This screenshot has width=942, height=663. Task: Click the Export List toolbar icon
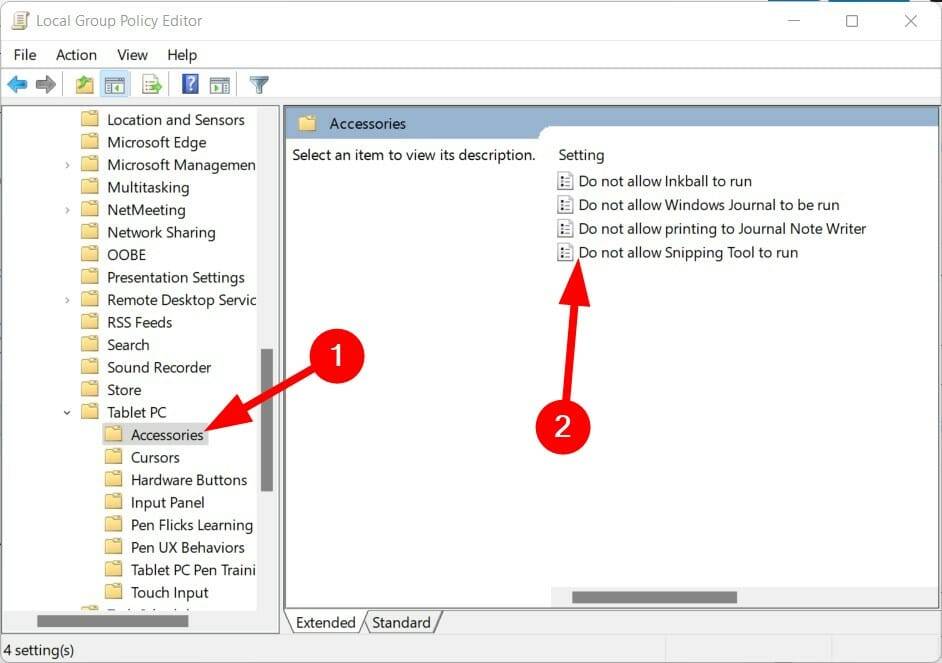tap(151, 85)
